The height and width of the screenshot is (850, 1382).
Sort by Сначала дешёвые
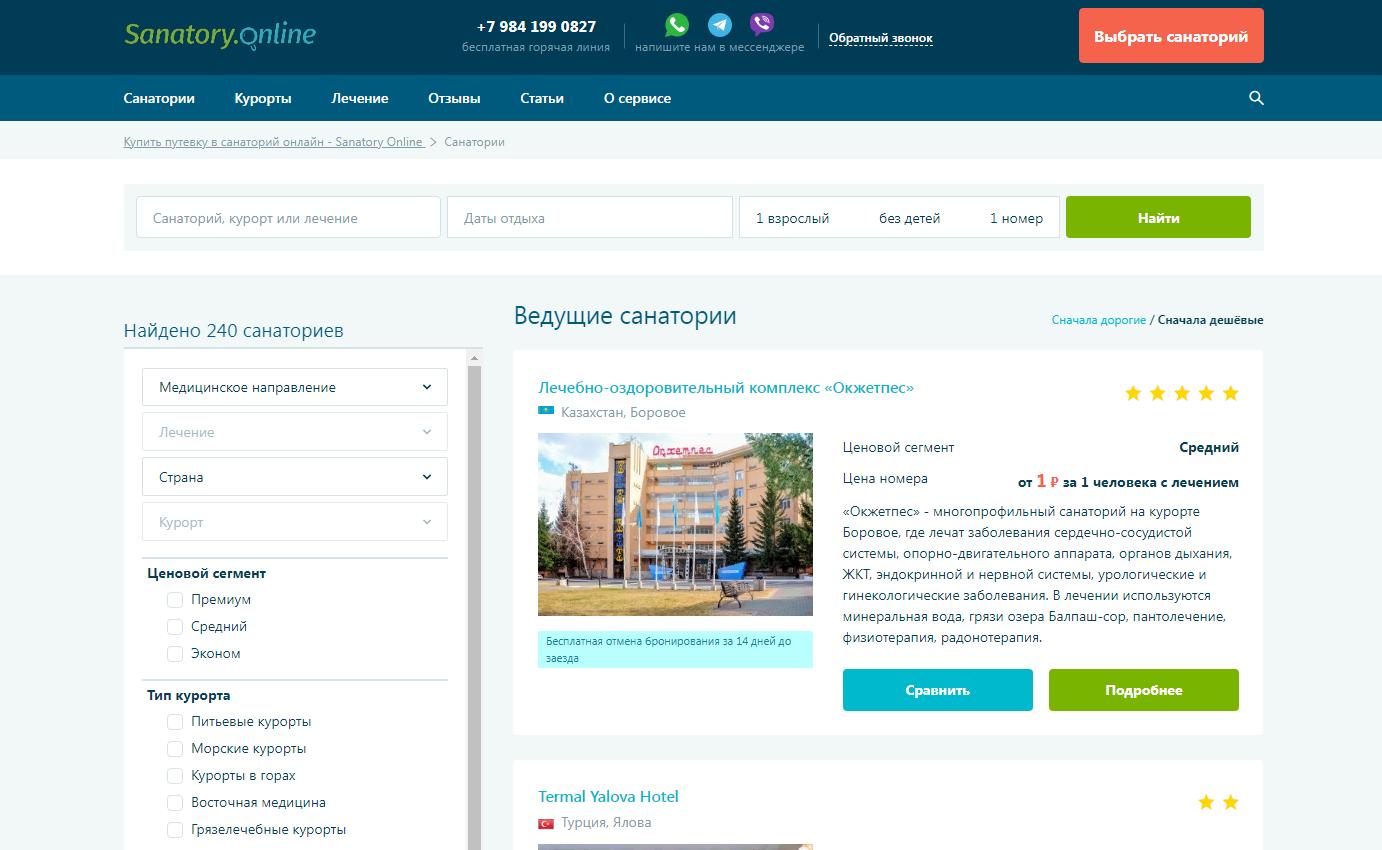pos(1211,320)
